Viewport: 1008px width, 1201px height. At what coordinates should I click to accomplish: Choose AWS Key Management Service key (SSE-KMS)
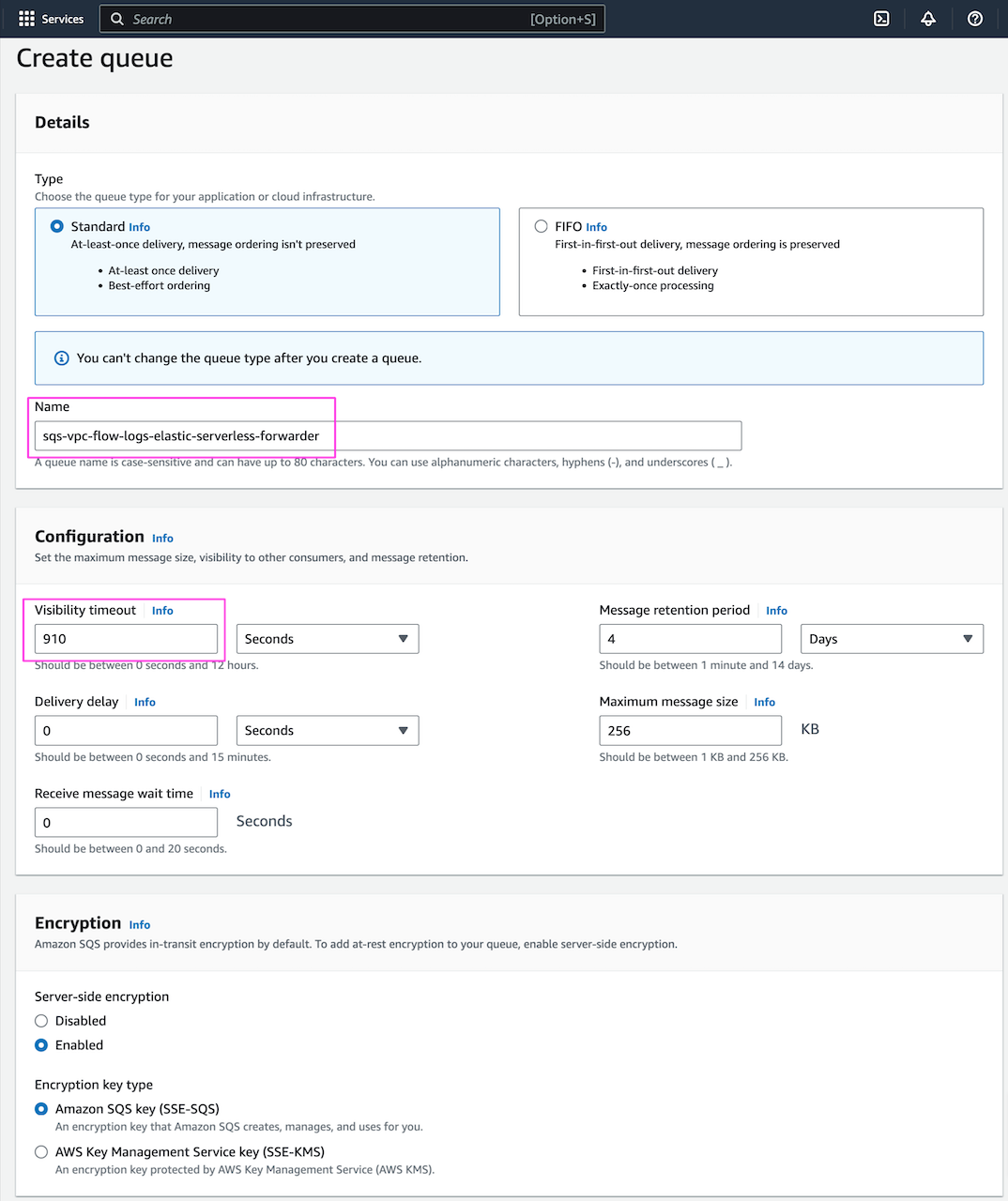pos(41,1151)
